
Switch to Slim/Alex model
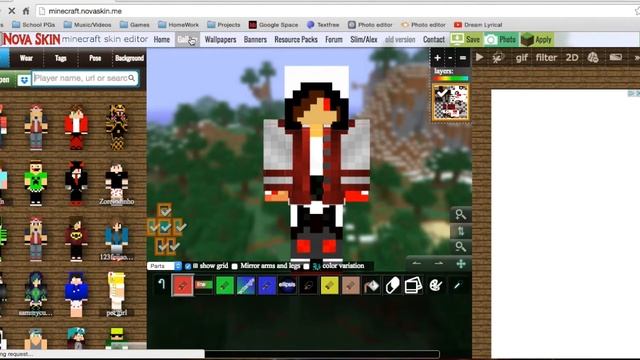coord(364,40)
